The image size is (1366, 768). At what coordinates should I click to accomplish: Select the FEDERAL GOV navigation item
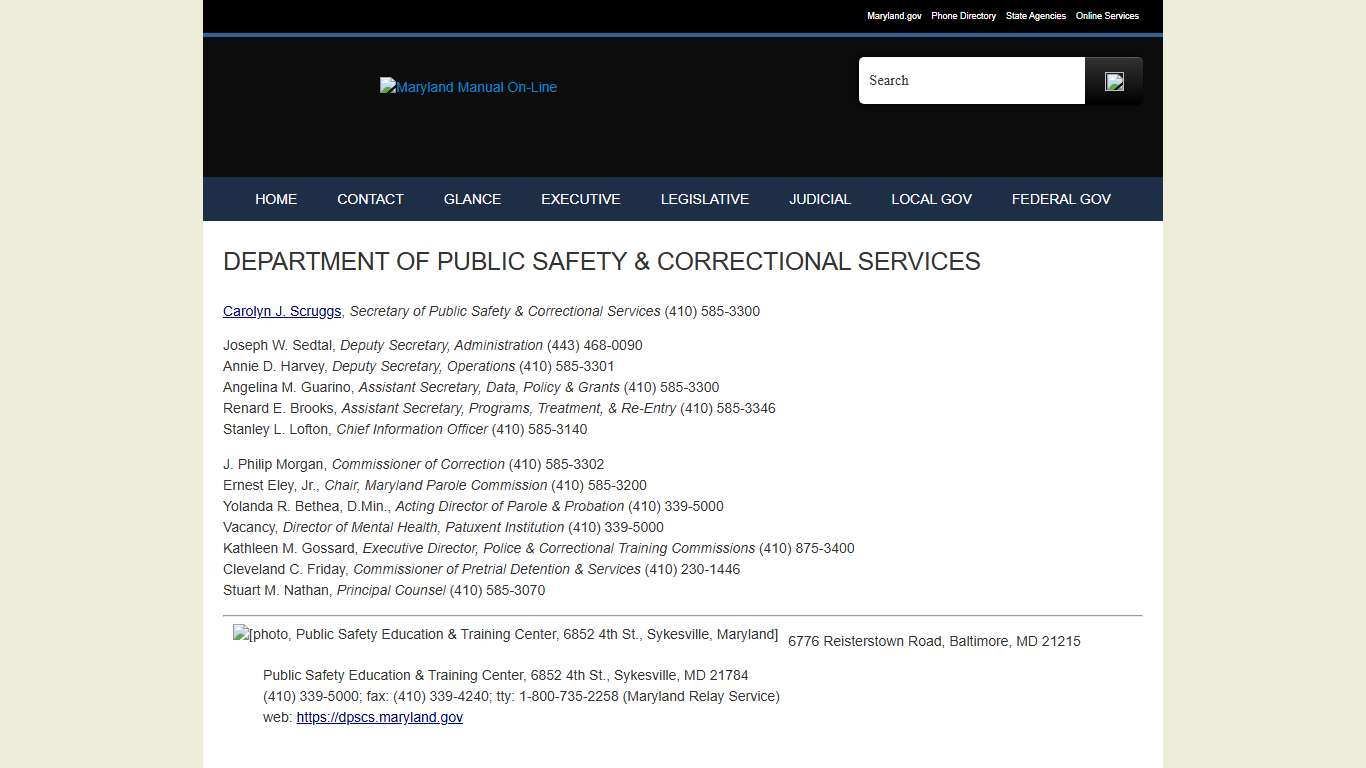[1061, 198]
